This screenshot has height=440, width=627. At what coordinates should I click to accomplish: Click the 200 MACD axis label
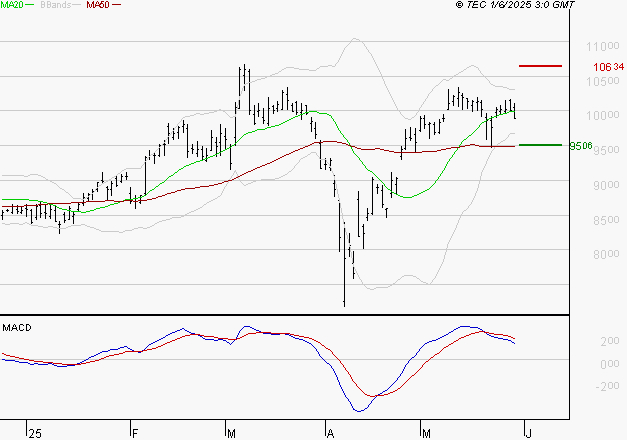click(581, 342)
